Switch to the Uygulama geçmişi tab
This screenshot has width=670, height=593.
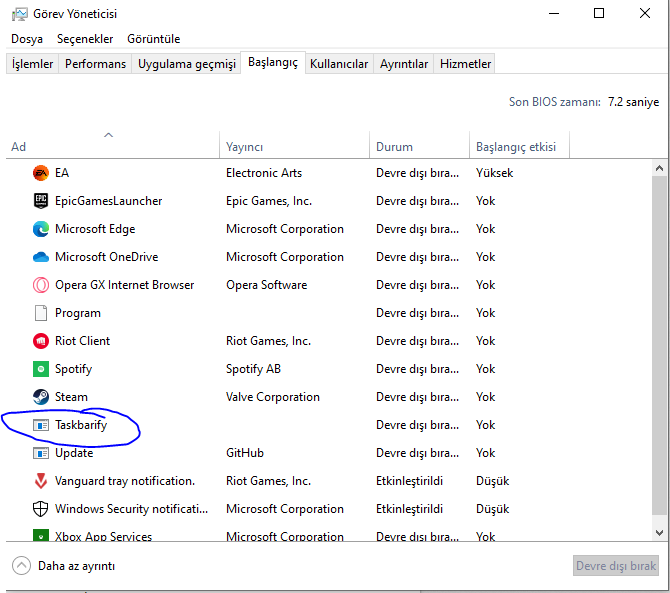pos(187,64)
